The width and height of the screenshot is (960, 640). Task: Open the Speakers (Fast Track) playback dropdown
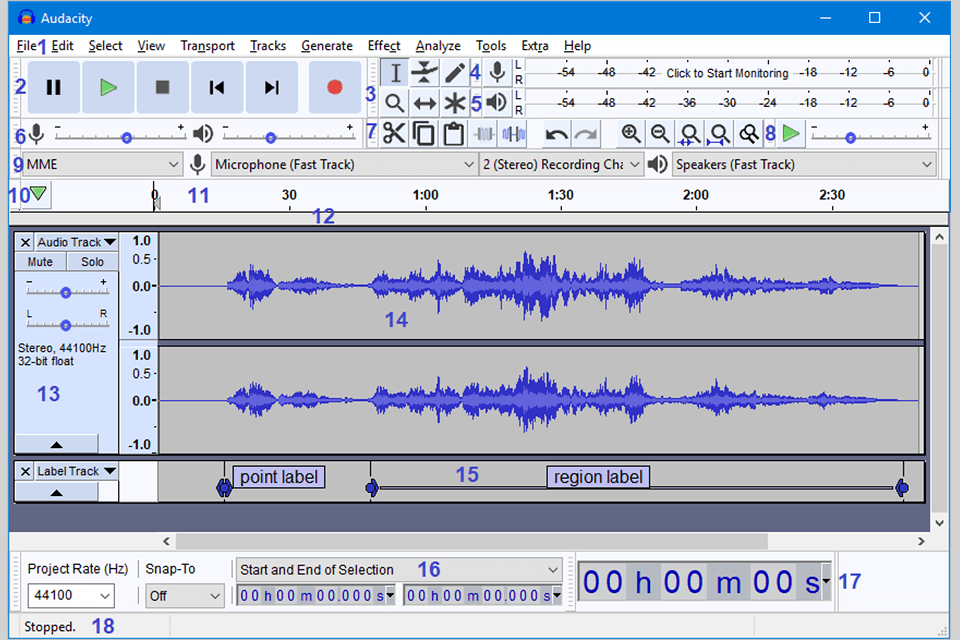804,165
